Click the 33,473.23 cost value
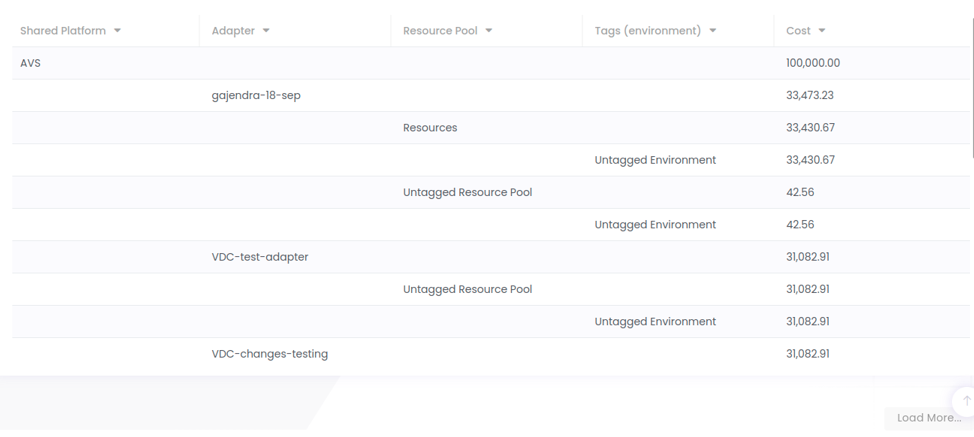 click(x=810, y=96)
